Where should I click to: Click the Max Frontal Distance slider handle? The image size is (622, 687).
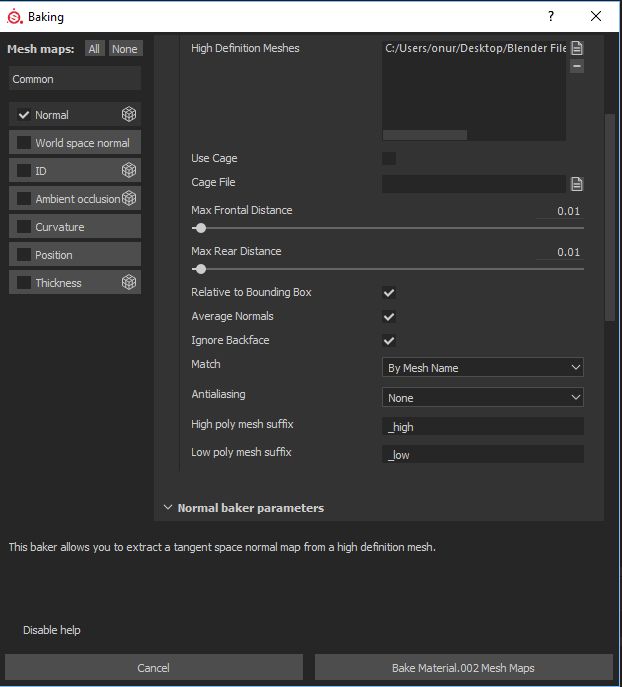(x=201, y=228)
